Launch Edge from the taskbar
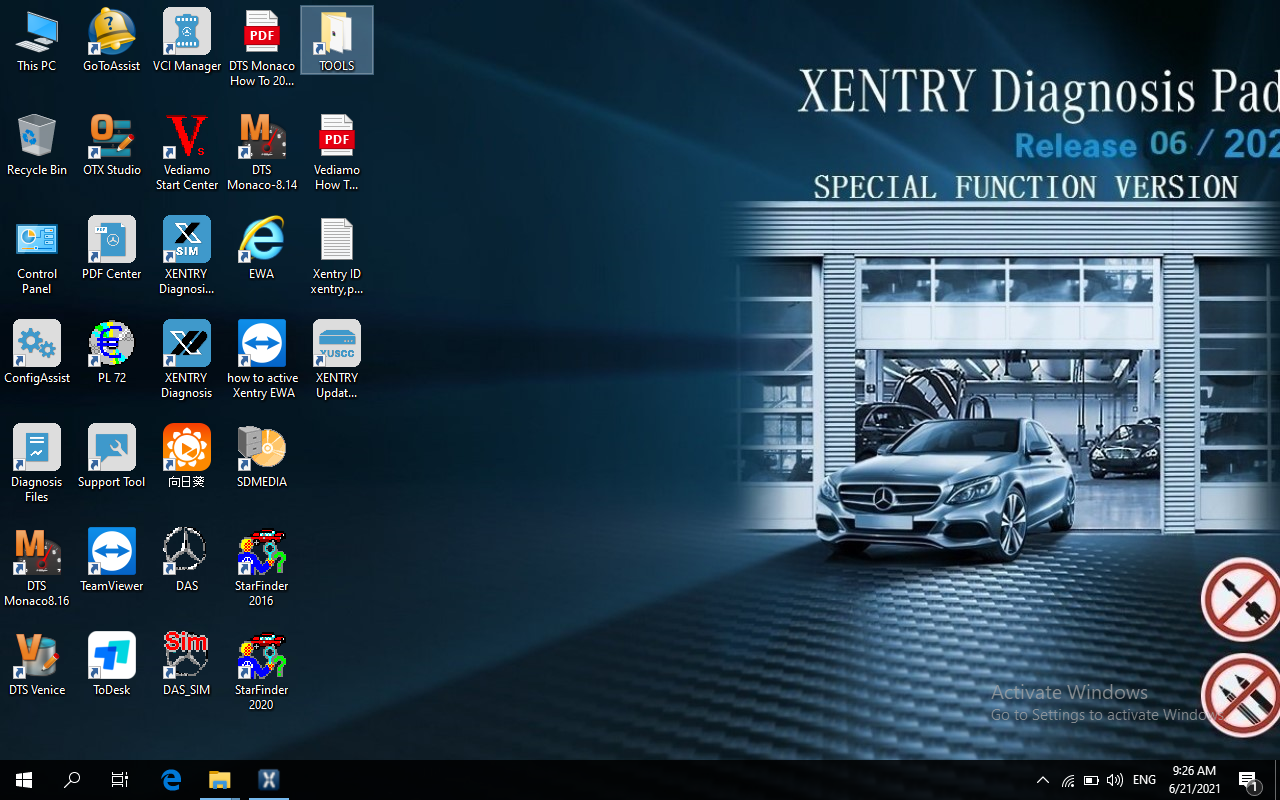This screenshot has width=1280, height=800. click(x=171, y=780)
